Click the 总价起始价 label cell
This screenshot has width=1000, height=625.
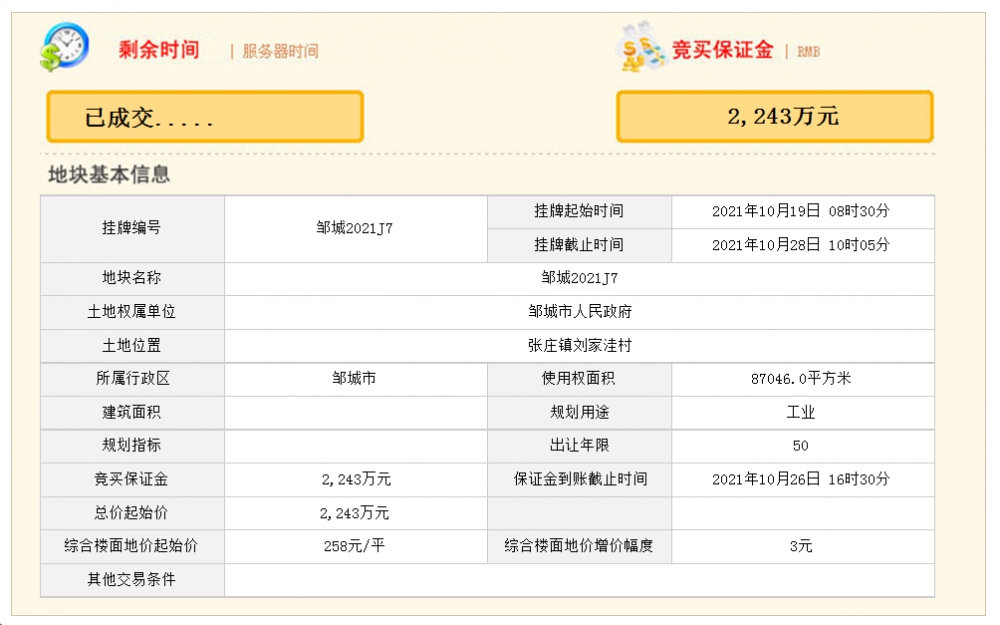(132, 513)
